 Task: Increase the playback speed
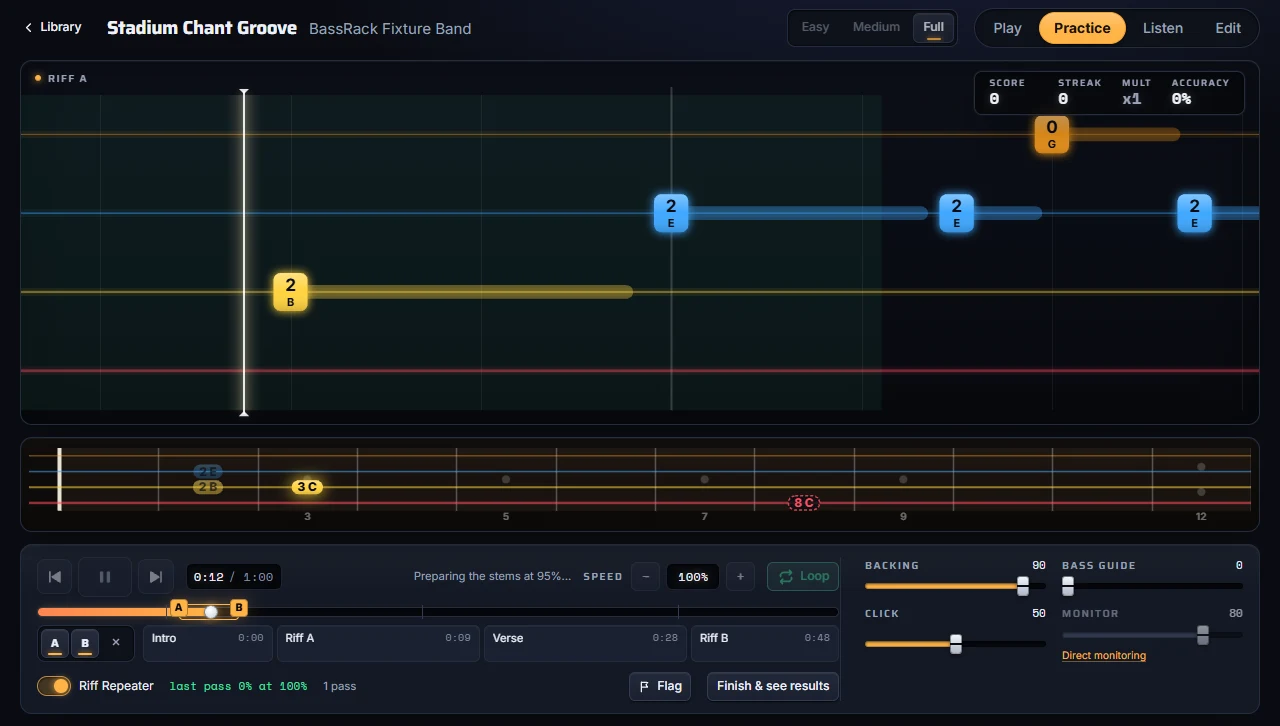740,576
